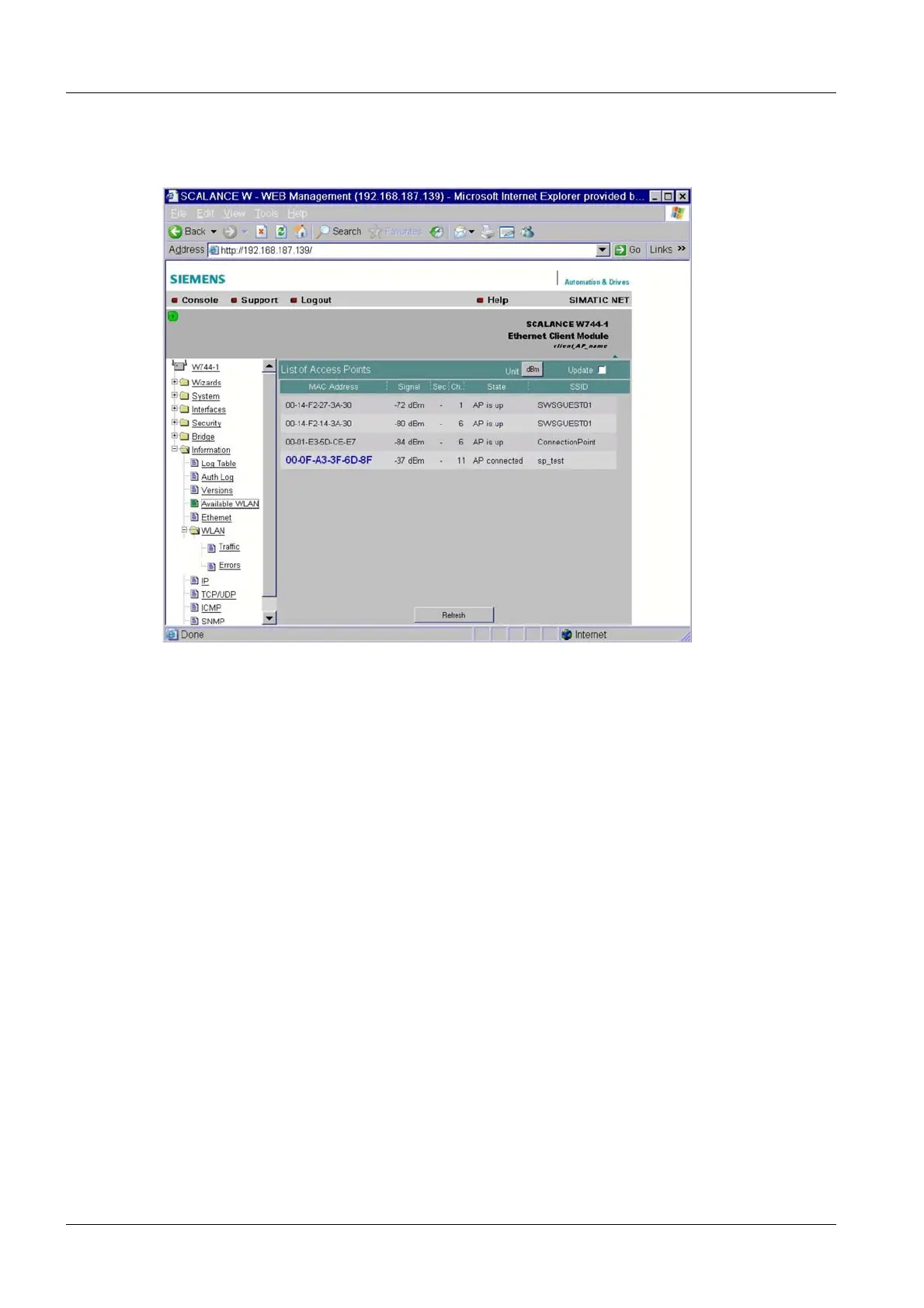Screen dimensions: 924x1308
Task: Click the Print toolbar icon
Action: [488, 231]
